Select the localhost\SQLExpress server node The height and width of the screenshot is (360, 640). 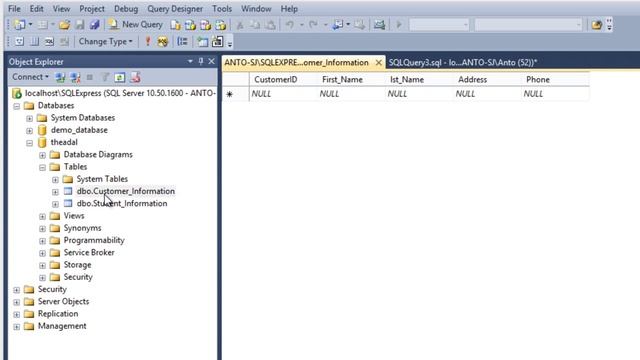pos(120,93)
